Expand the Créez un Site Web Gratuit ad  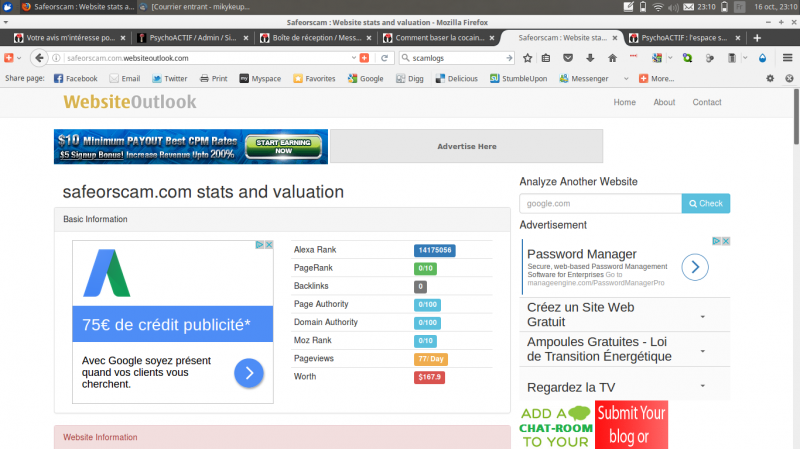click(x=702, y=316)
